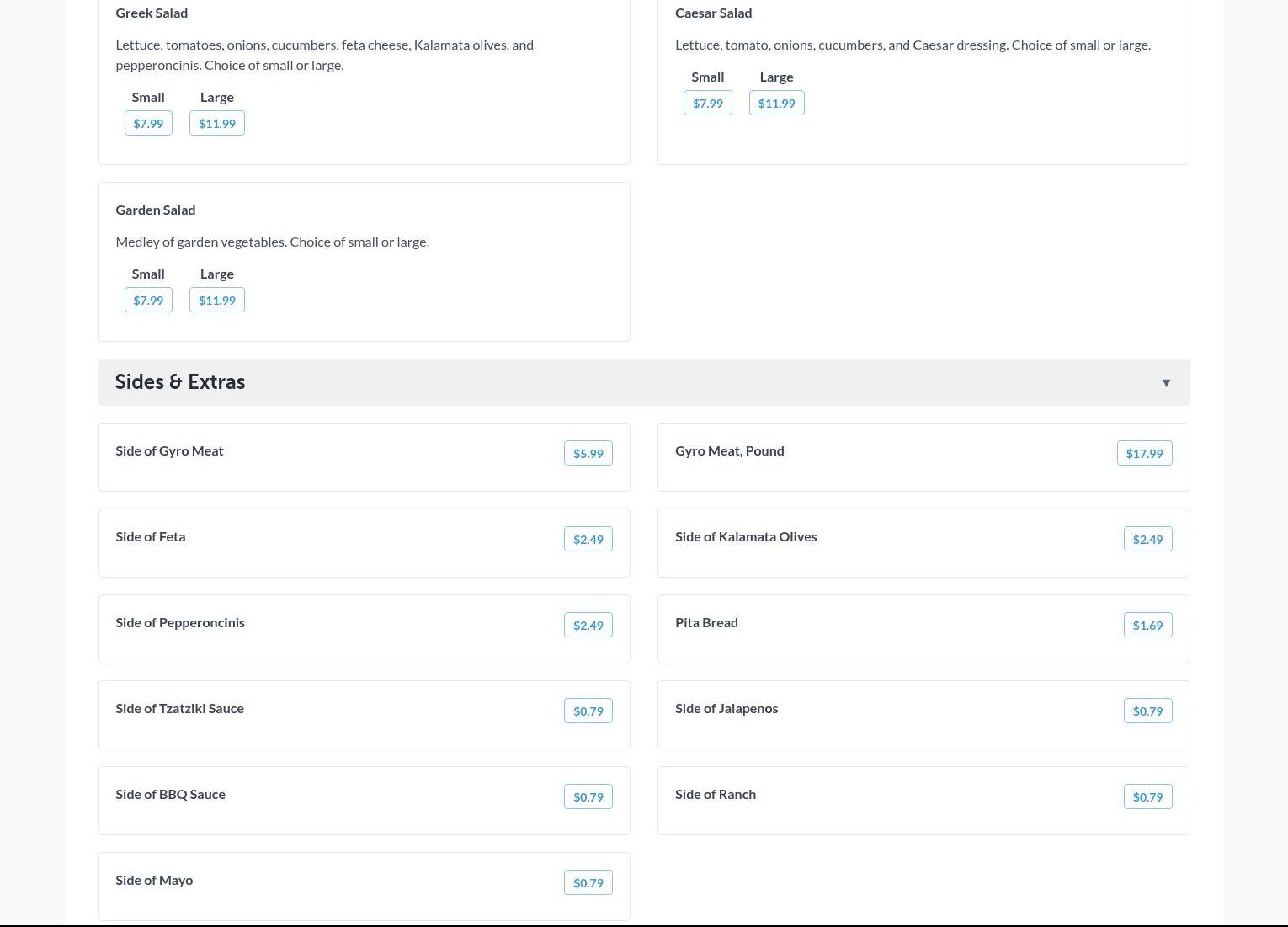This screenshot has width=1288, height=927.
Task: Click Side of Pepperoncinis $2.49 price
Action: (588, 626)
